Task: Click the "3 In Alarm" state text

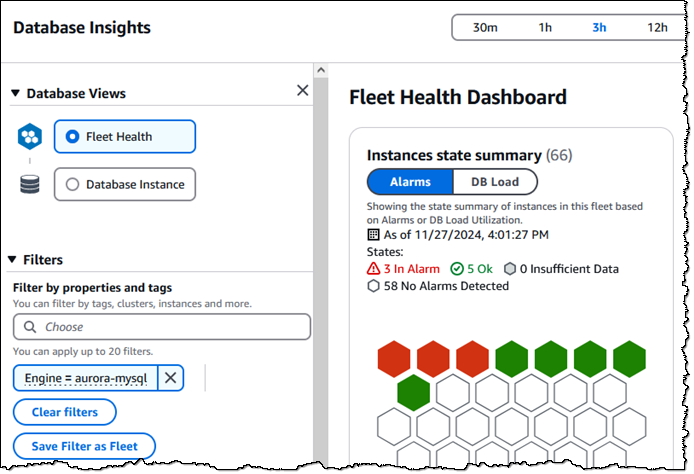Action: (412, 269)
